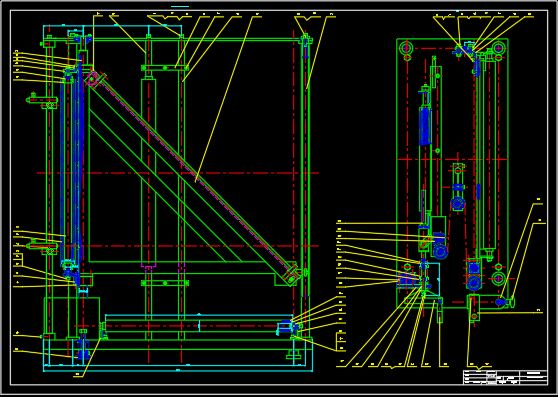Select the pivot bracket at diagonal beam's lower end
The image size is (558, 397).
point(291,274)
